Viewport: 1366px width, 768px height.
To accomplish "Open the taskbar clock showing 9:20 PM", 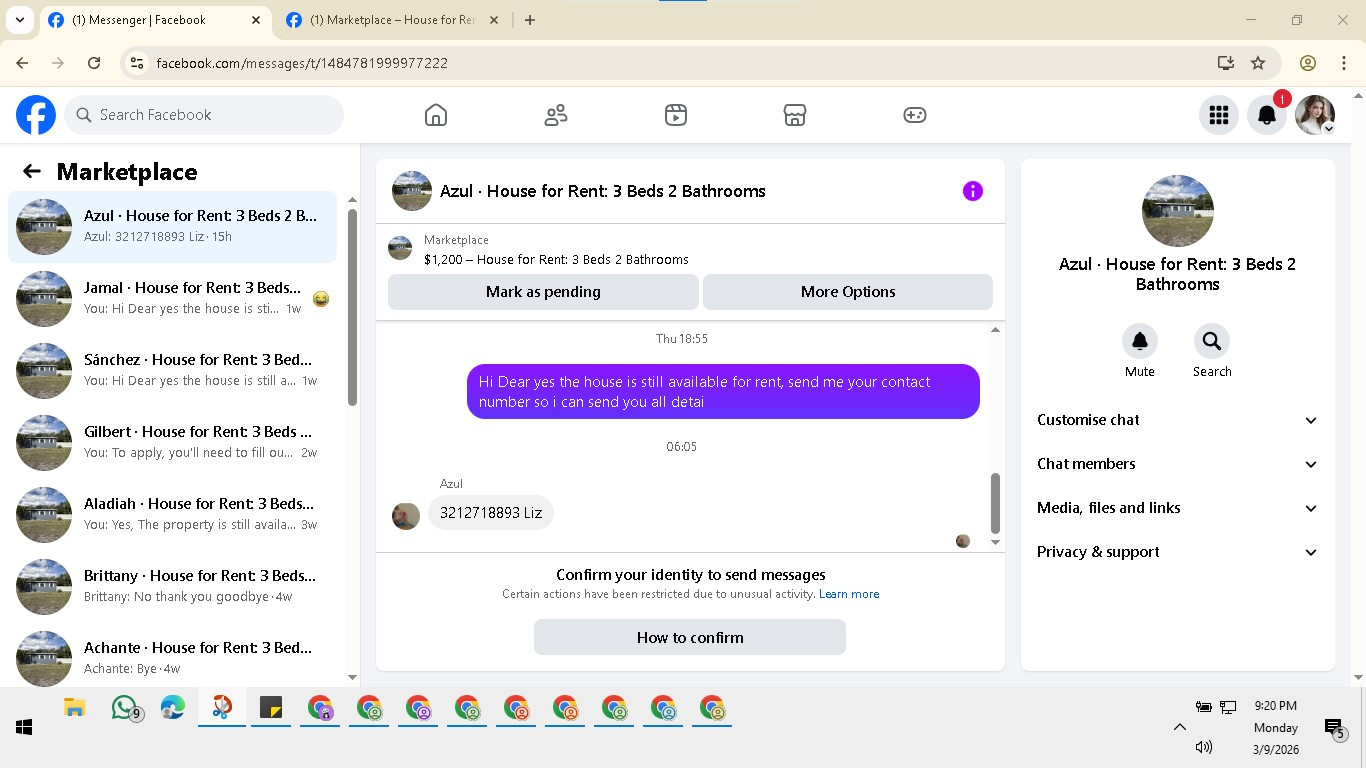I will (1275, 727).
